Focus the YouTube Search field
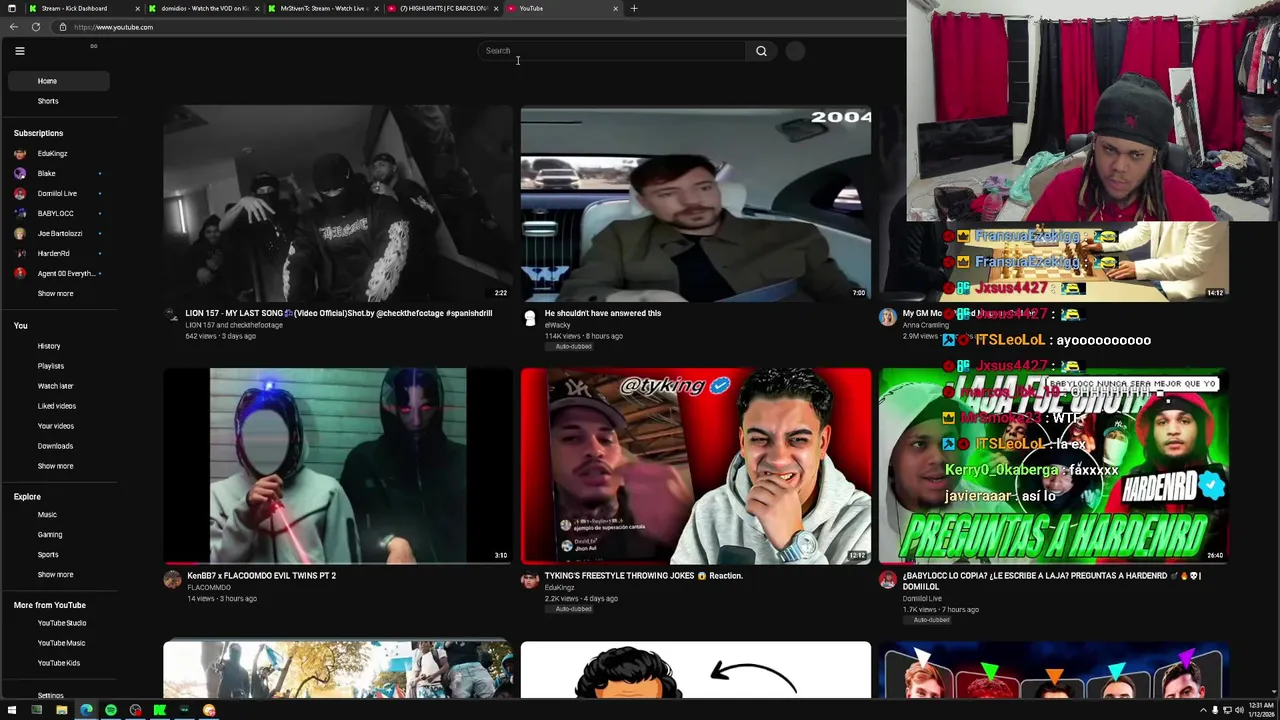 [x=612, y=51]
